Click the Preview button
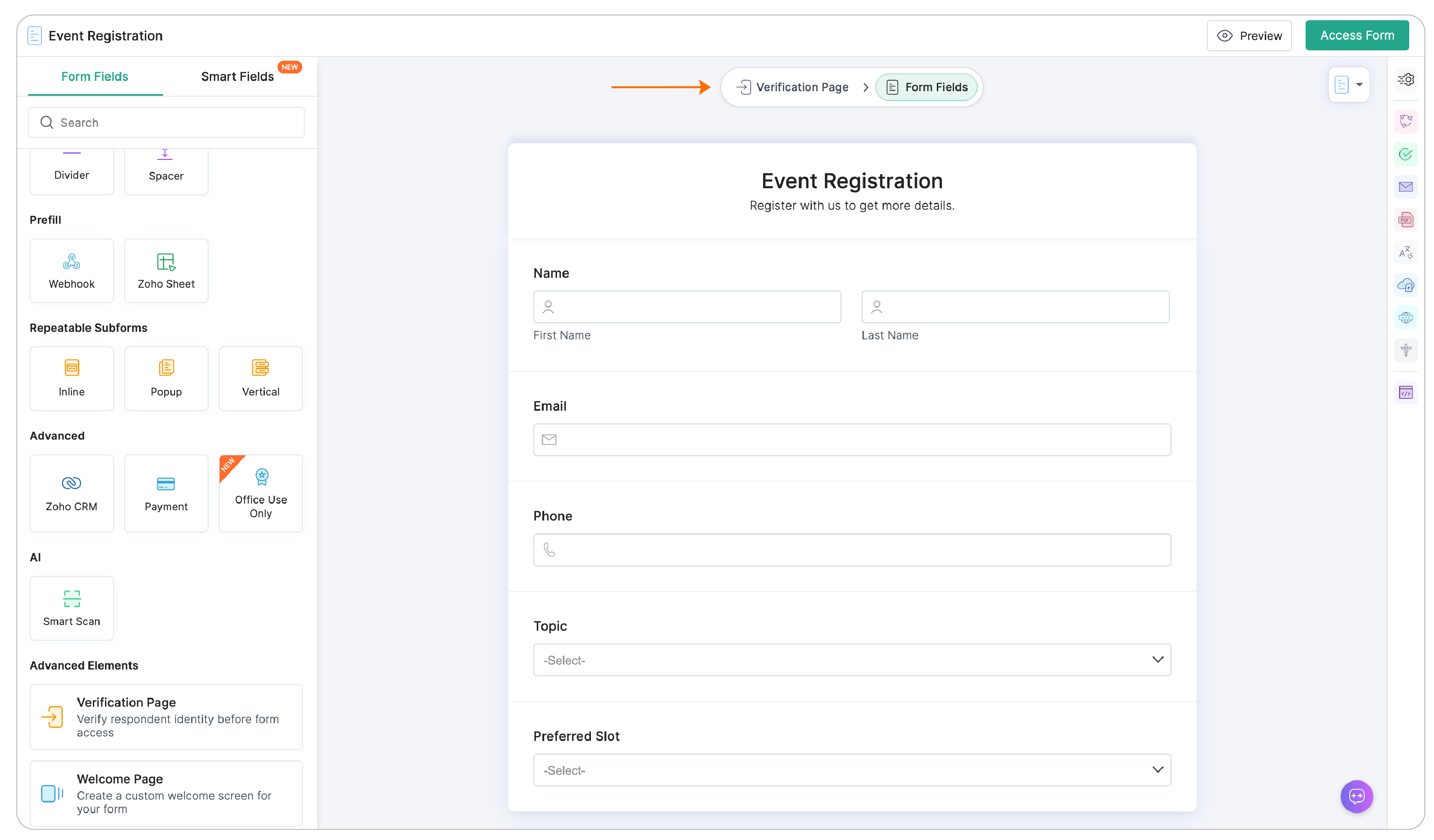Viewport: 1434px width, 840px height. pos(1249,36)
